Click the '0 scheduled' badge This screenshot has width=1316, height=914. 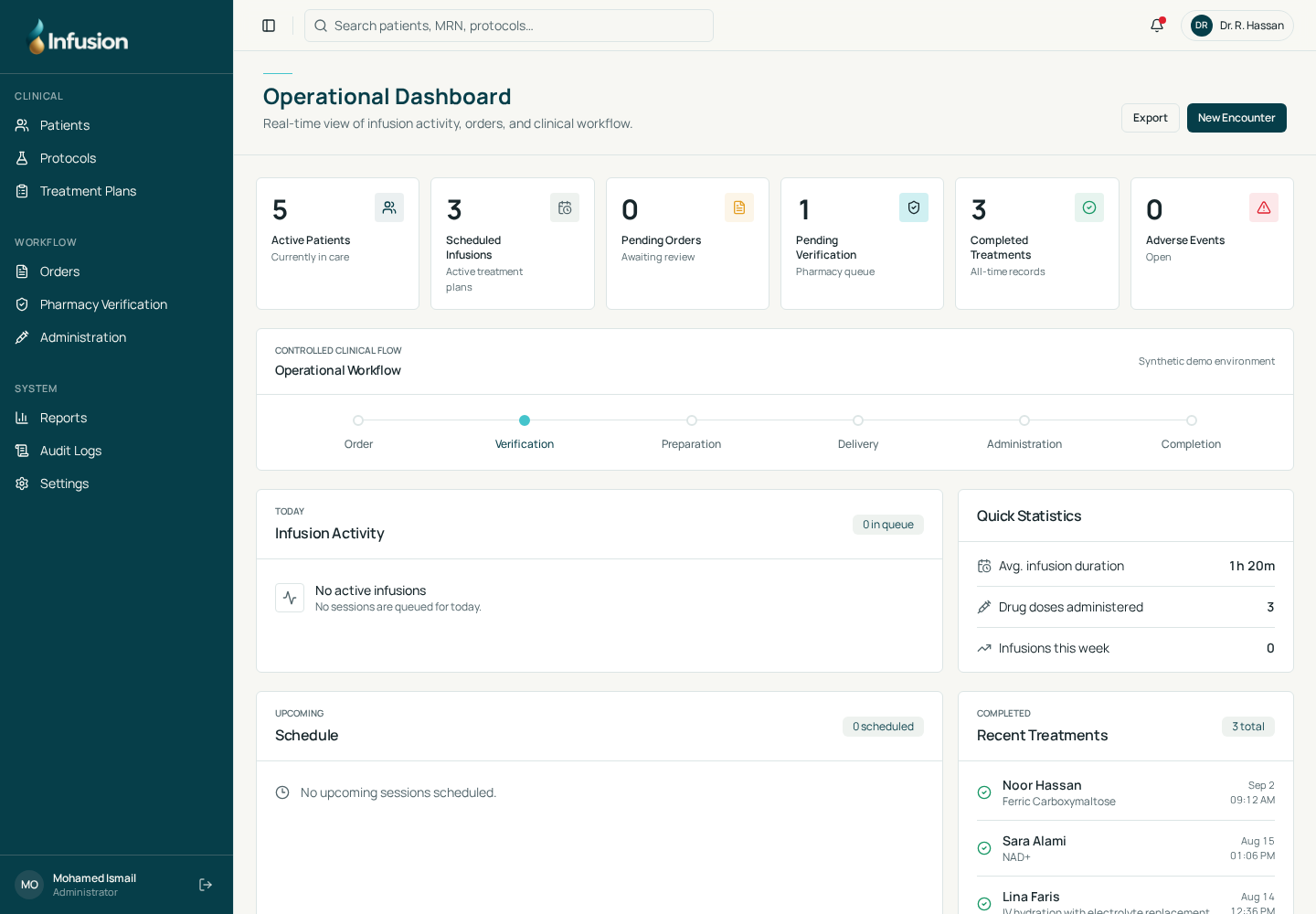(x=883, y=727)
